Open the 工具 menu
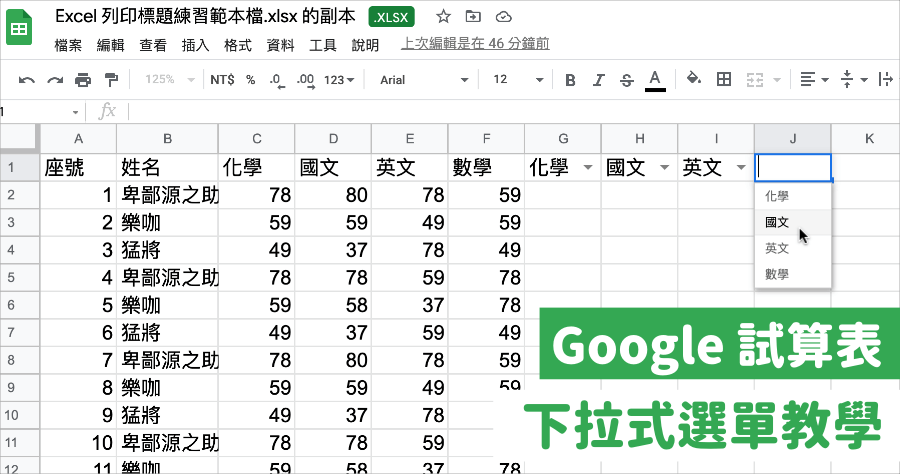The image size is (900, 474). coord(323,45)
